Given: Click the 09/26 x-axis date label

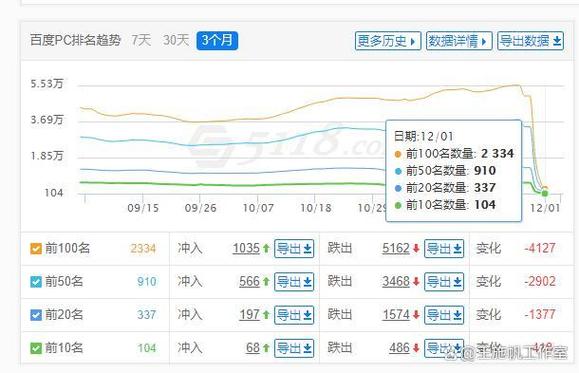Looking at the screenshot, I should pyautogui.click(x=201, y=208).
